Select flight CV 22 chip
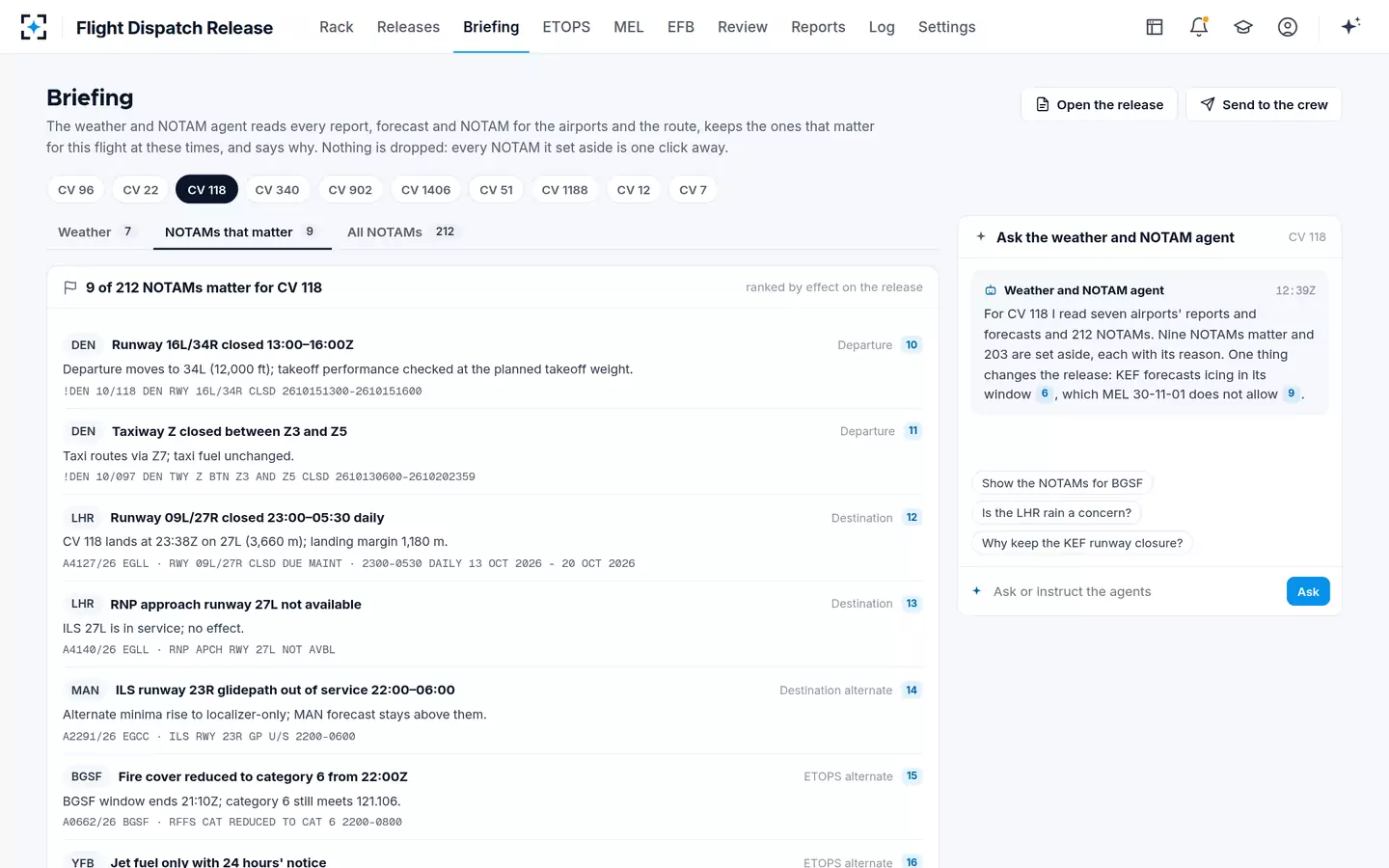This screenshot has width=1389, height=868. click(141, 190)
